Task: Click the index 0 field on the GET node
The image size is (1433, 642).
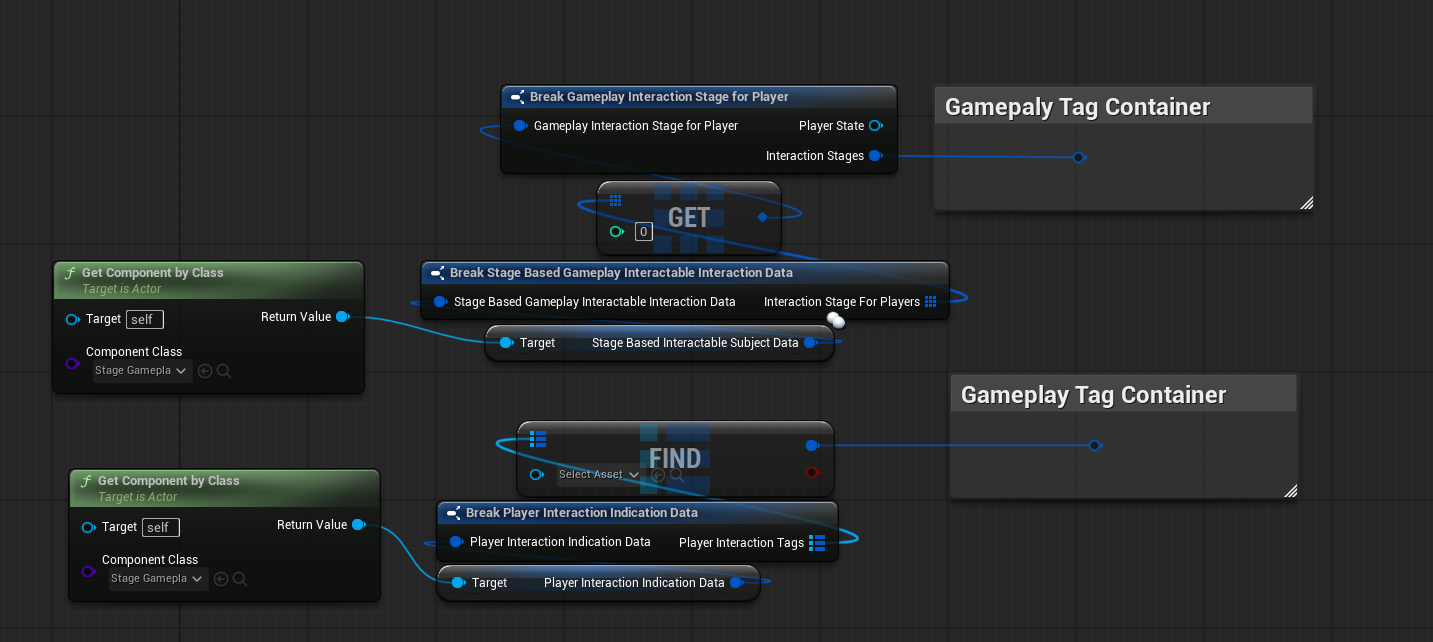Action: coord(643,231)
